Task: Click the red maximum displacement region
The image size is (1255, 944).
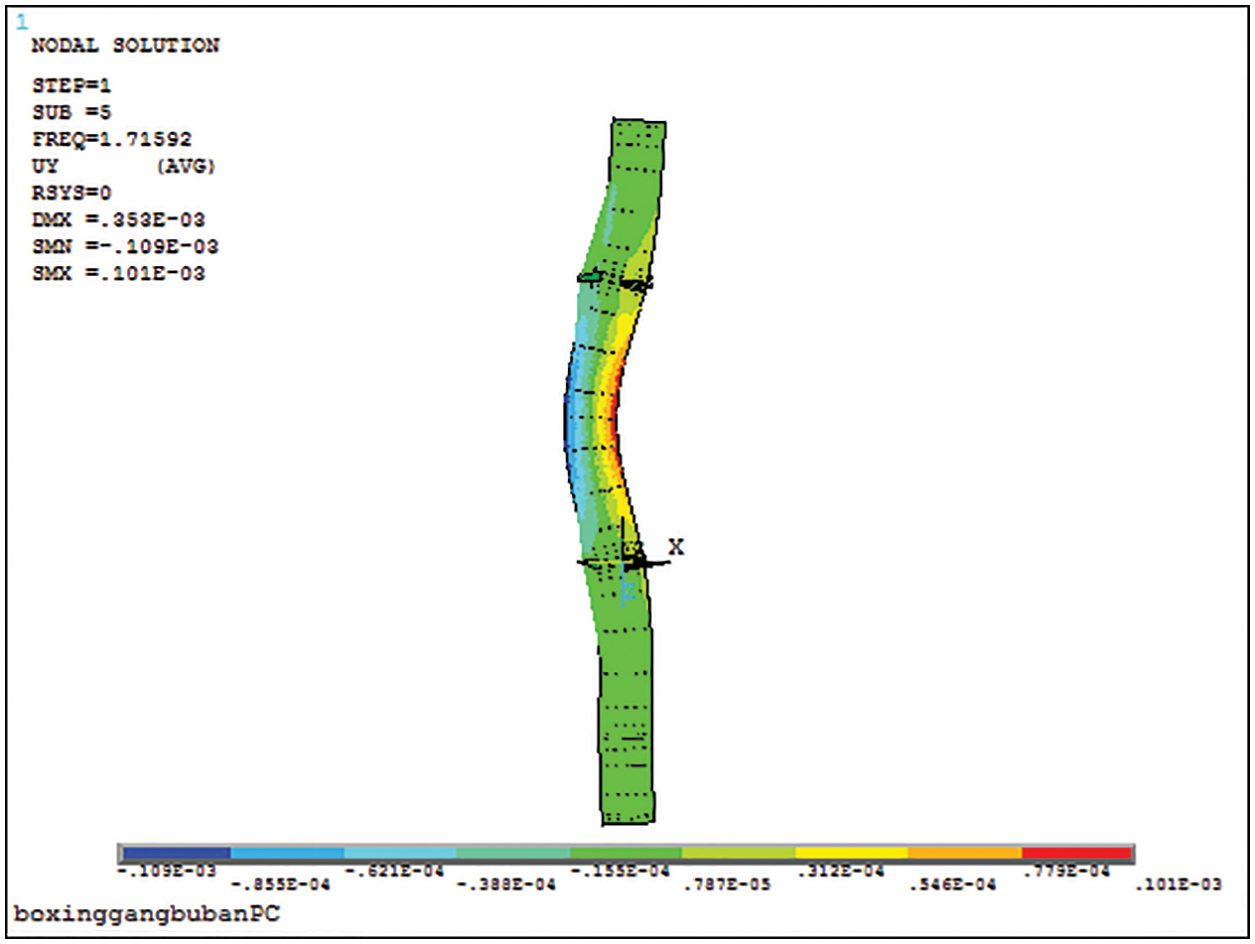Action: (x=611, y=420)
